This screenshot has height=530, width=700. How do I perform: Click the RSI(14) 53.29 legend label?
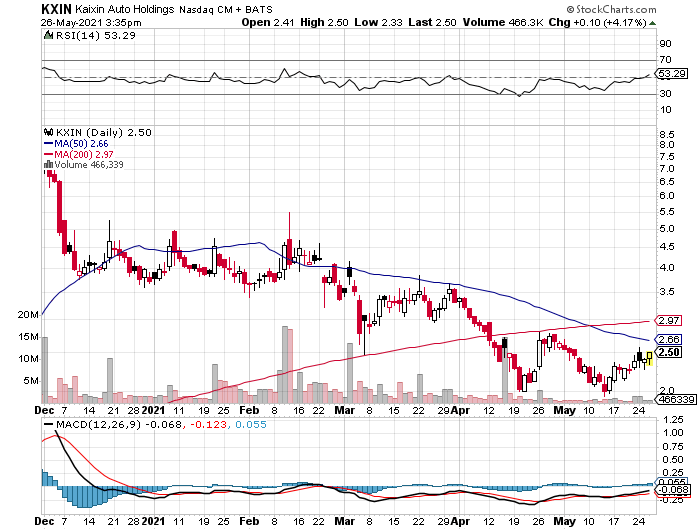click(96, 35)
